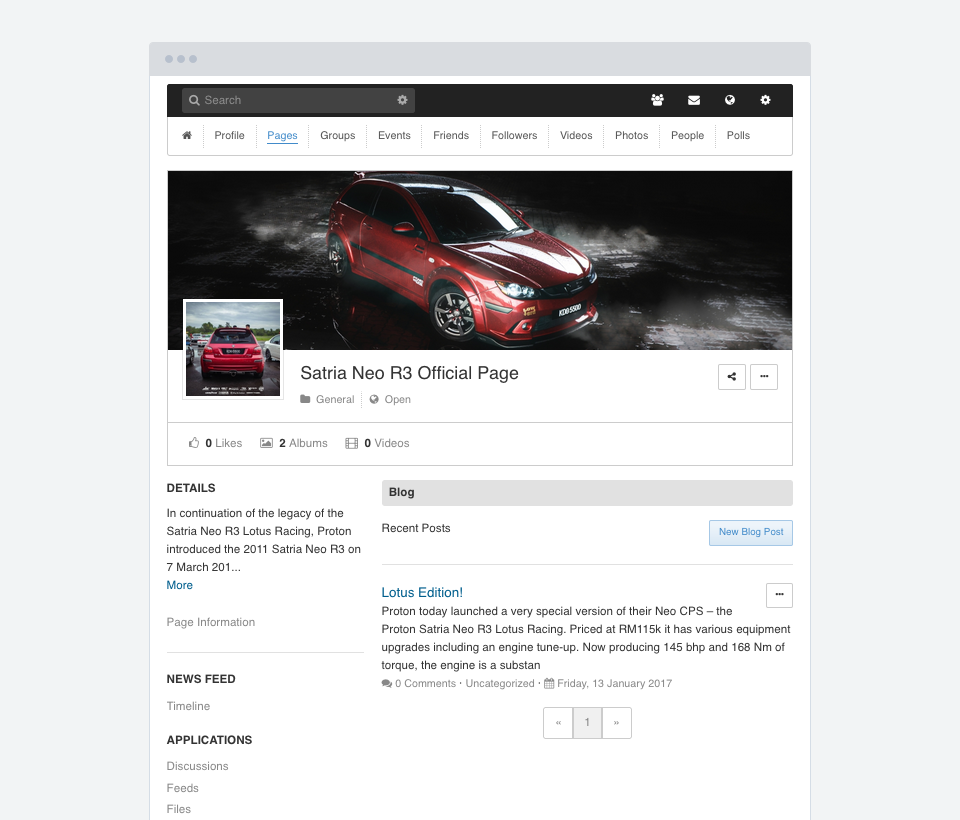
Task: Open the Photos tab
Action: click(631, 136)
